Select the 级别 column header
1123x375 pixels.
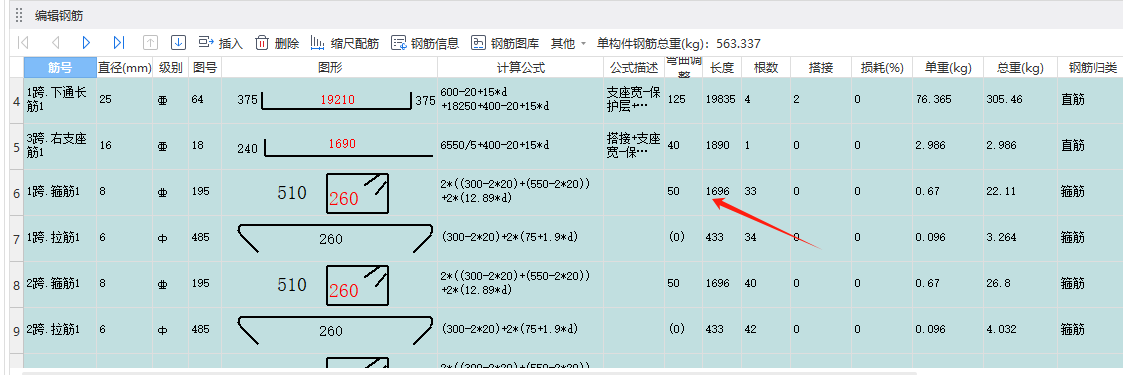tap(171, 67)
